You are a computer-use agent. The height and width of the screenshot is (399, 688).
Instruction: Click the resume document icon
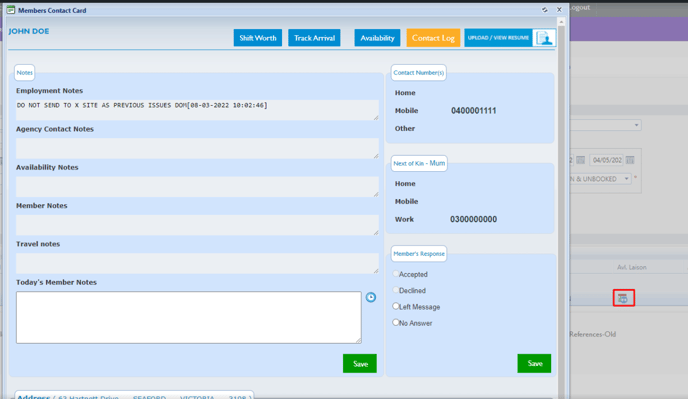tap(544, 38)
